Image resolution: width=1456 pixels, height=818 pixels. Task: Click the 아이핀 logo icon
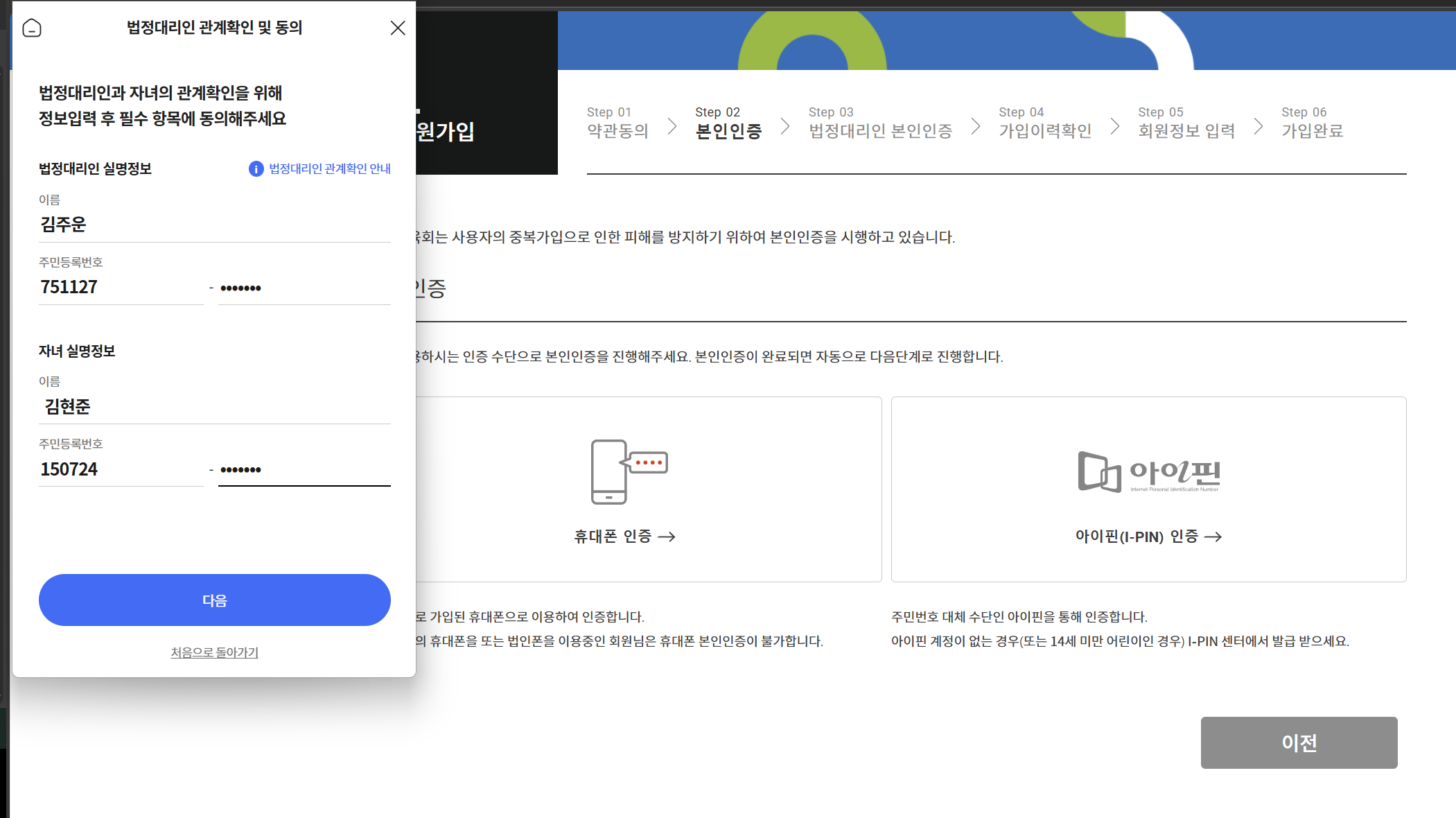(x=1148, y=472)
